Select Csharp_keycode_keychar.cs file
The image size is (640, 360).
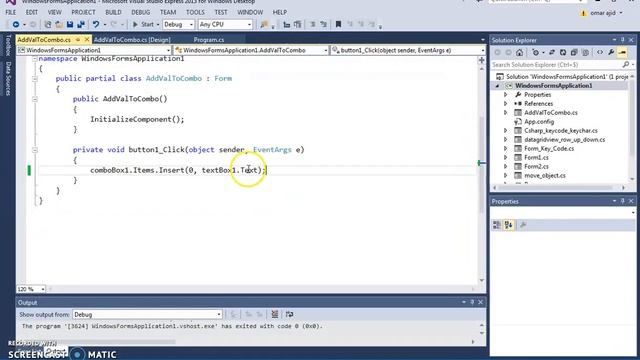click(560, 131)
